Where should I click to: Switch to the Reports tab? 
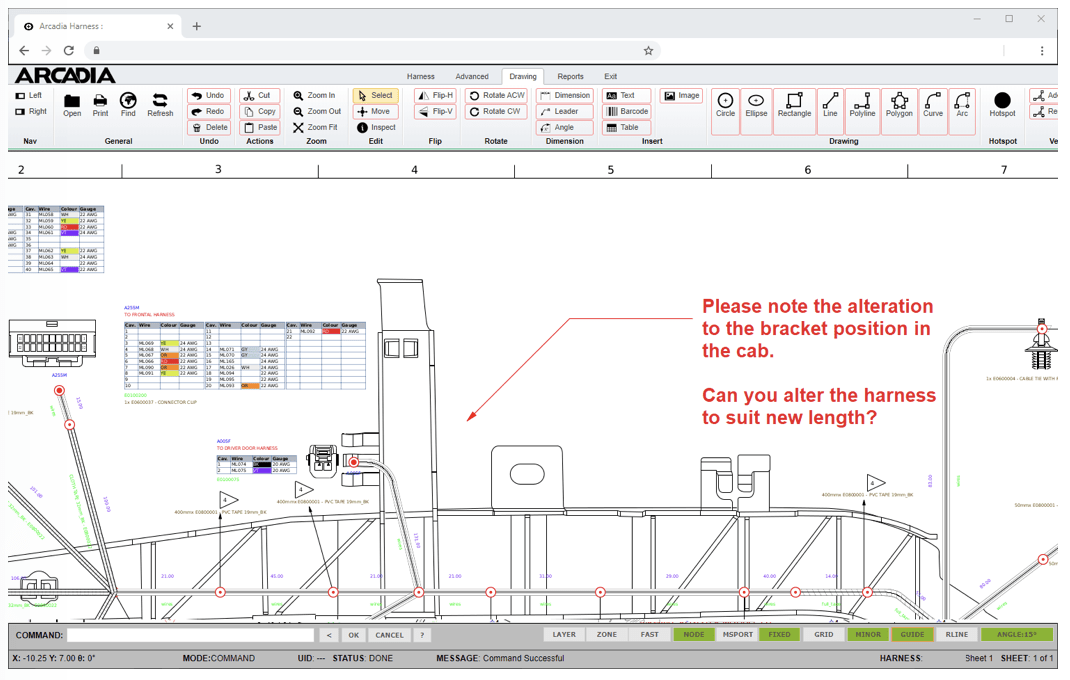(570, 76)
